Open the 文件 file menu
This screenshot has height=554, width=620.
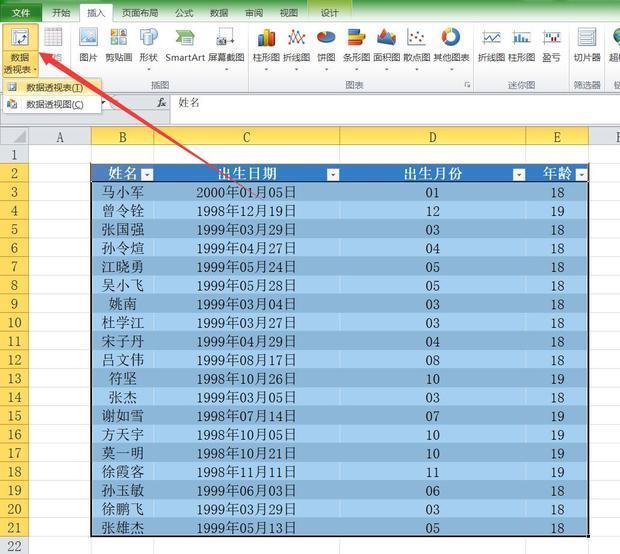coord(21,13)
